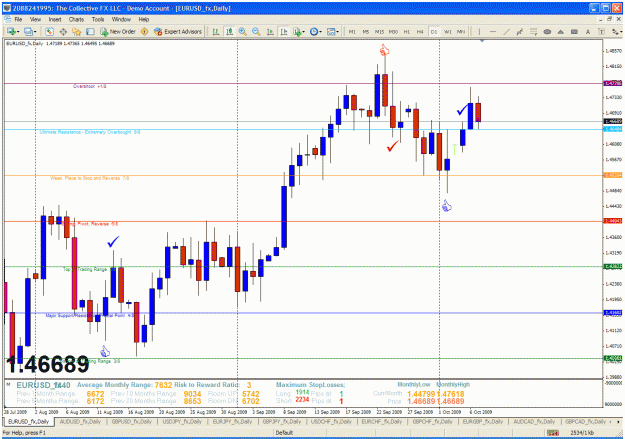The image size is (625, 439).
Task: Expand the New Chart dropdown arrow
Action: 18,31
